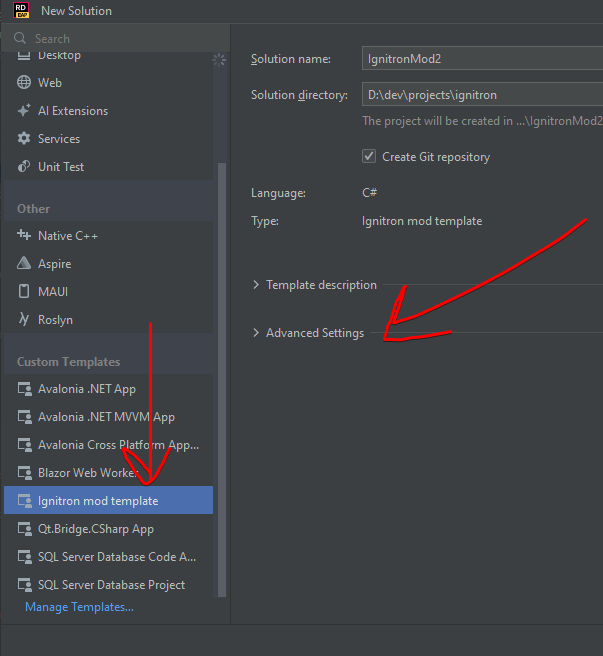Click the Web globe icon
This screenshot has width=603, height=656.
24,82
